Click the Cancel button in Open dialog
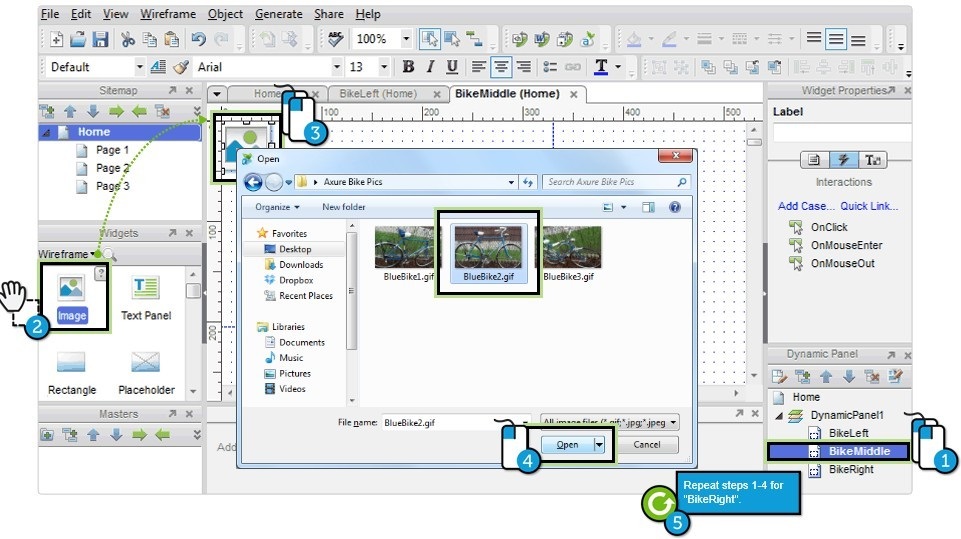 (647, 445)
